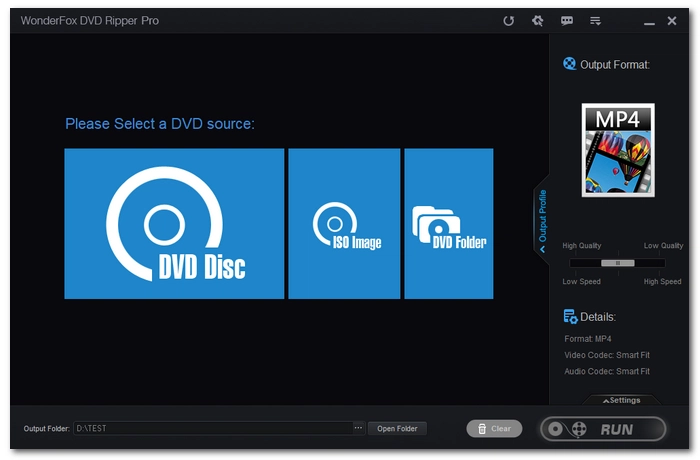Click the Details document gear icon

pos(570,317)
